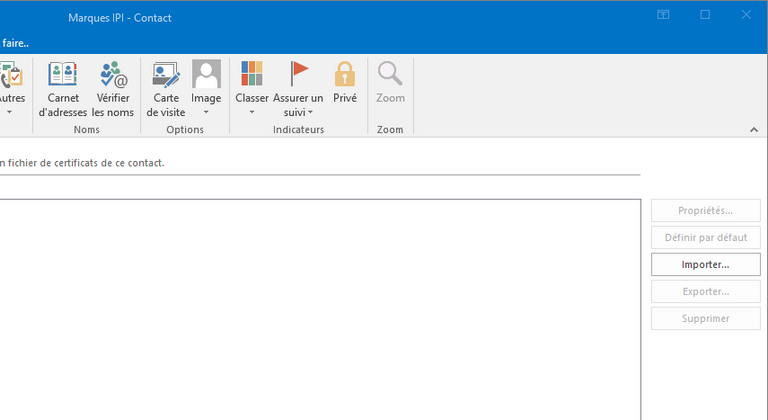Expand the Classer dropdown arrow
Screen dimensions: 768x420
(x=252, y=112)
